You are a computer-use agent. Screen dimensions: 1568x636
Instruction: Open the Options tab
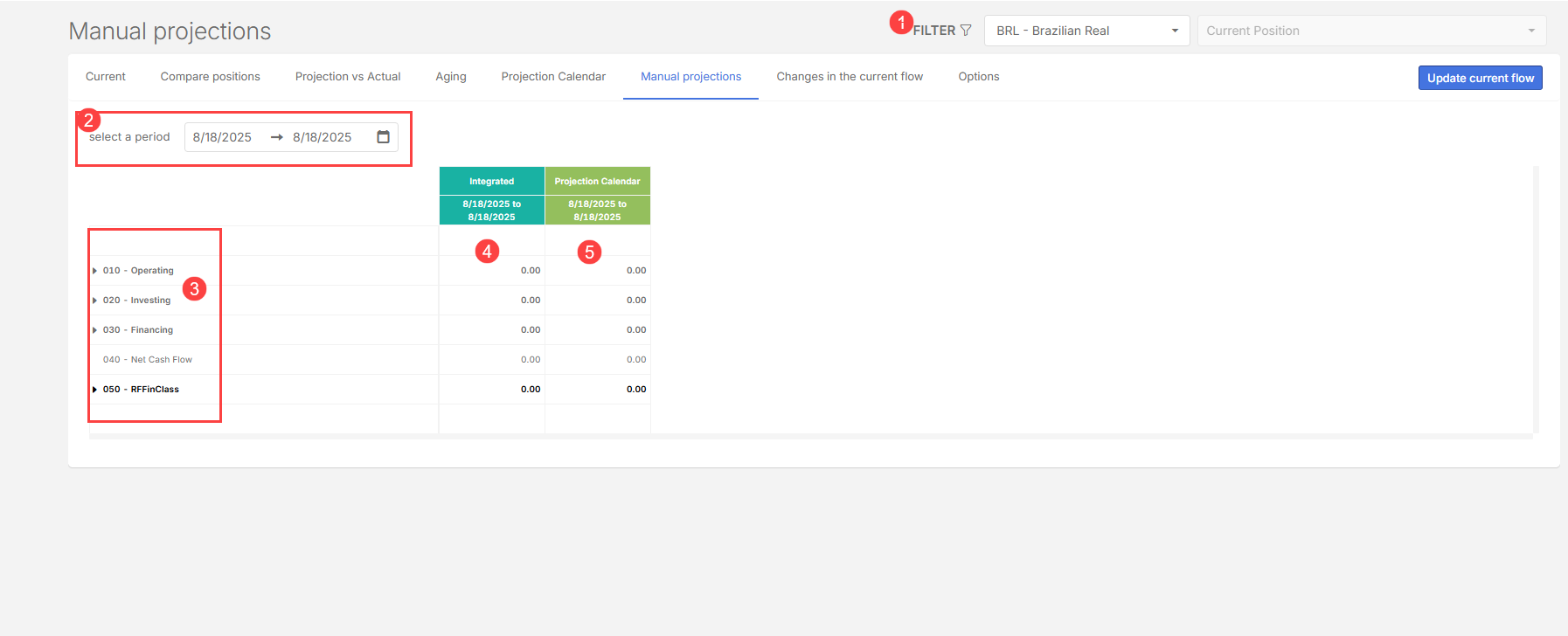pyautogui.click(x=978, y=77)
